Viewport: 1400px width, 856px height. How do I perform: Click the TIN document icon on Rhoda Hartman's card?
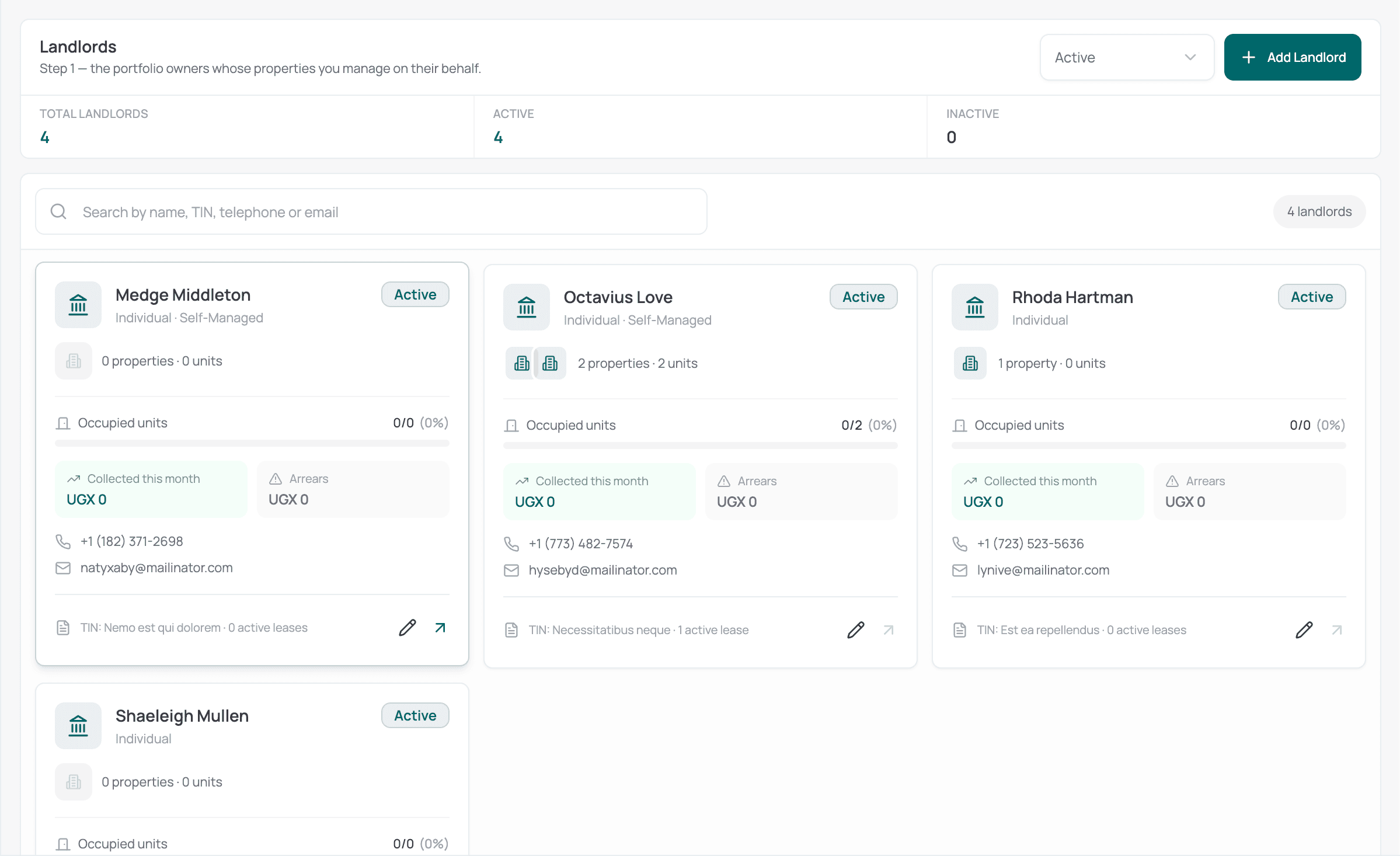tap(960, 630)
